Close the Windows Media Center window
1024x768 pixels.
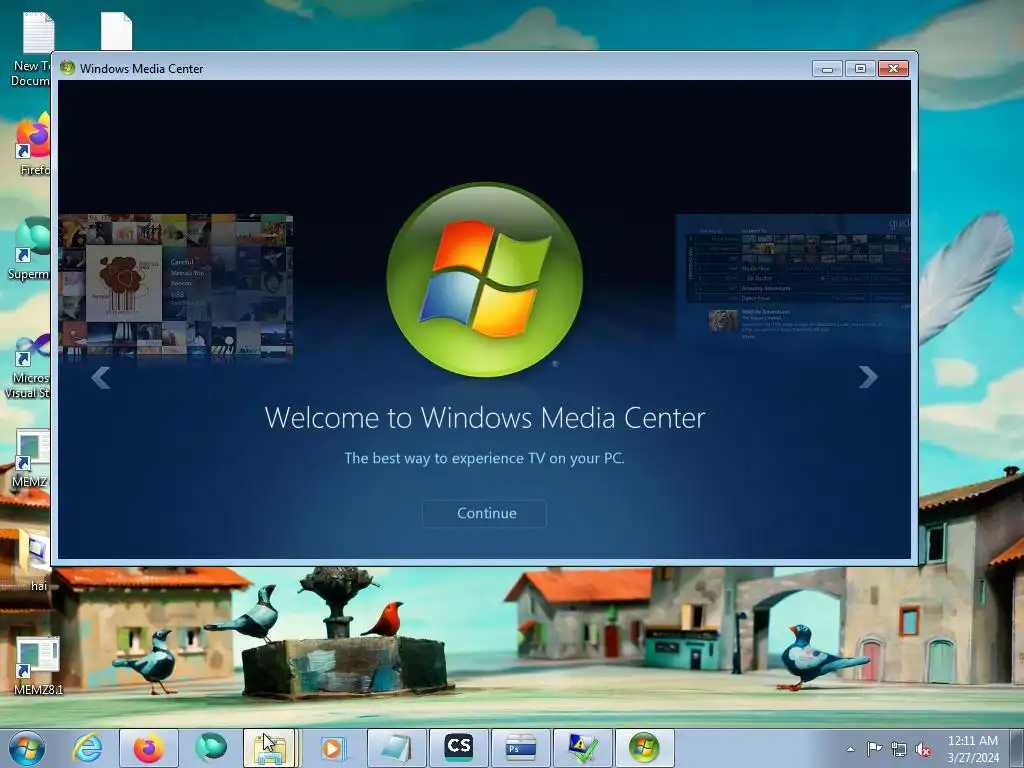point(893,69)
